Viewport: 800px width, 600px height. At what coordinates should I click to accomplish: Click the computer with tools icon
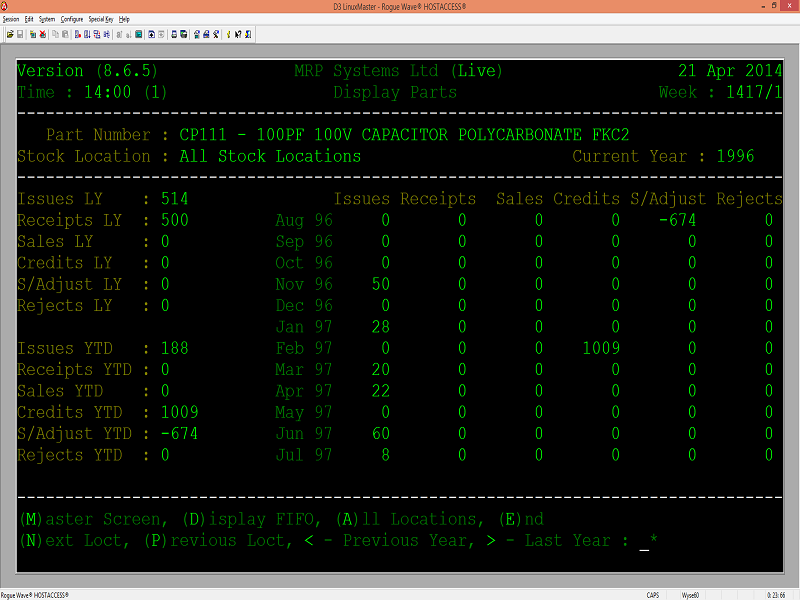[196, 34]
